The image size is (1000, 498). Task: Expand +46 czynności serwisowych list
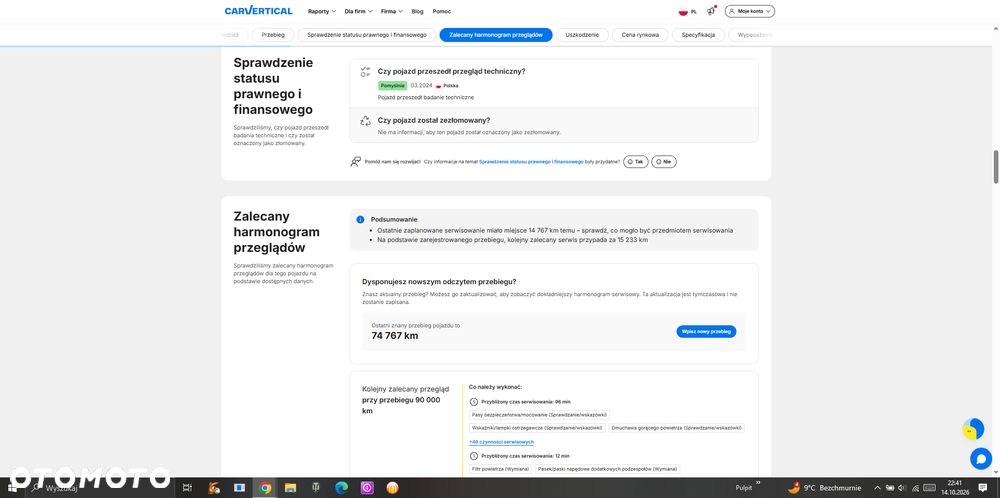pos(501,442)
